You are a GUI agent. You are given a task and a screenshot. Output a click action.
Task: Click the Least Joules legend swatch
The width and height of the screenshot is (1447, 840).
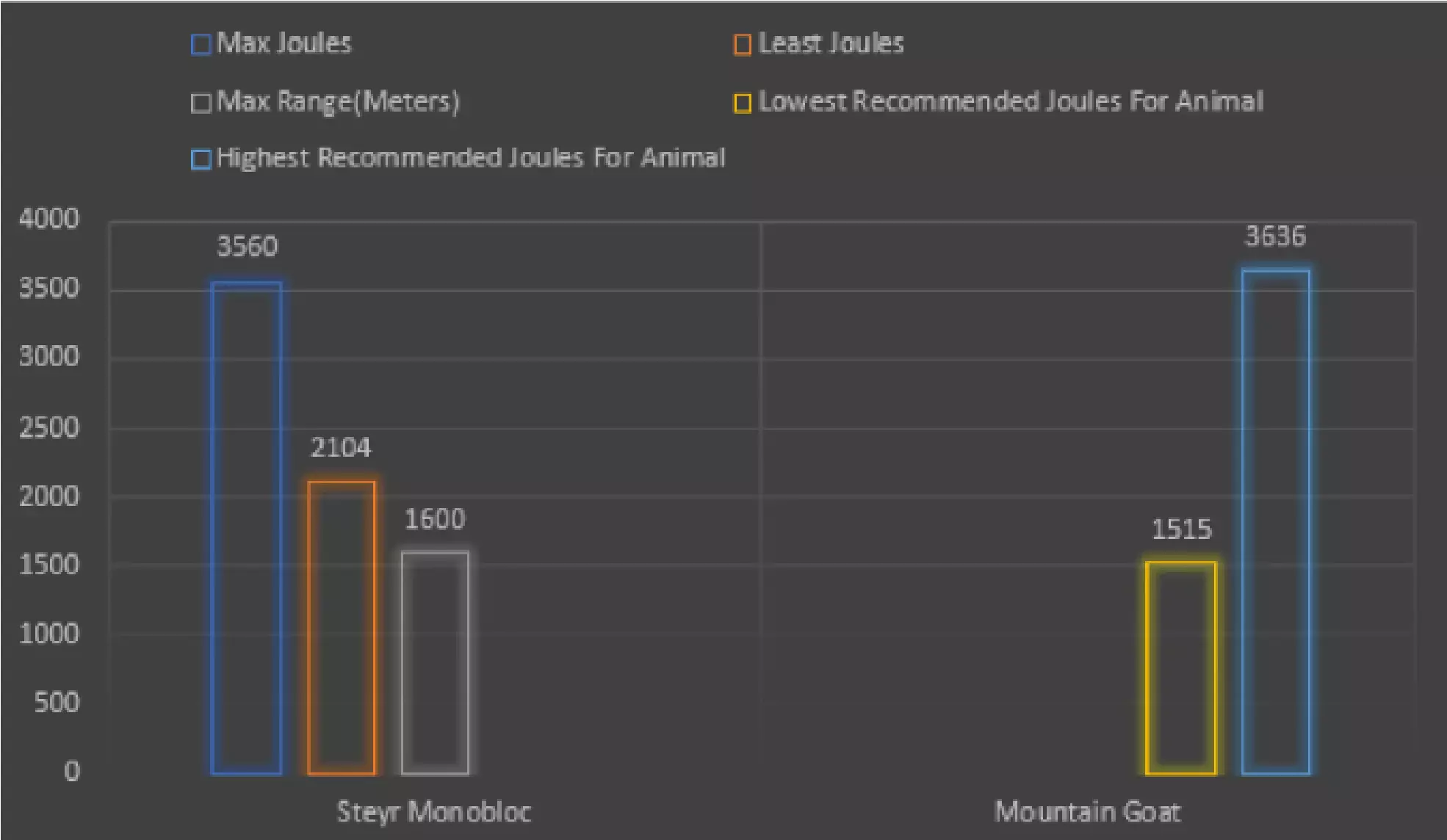click(743, 45)
